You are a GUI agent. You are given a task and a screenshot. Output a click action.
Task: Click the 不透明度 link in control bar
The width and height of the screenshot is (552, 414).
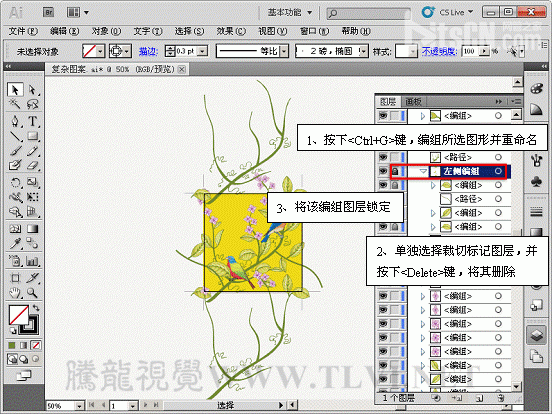click(x=439, y=51)
